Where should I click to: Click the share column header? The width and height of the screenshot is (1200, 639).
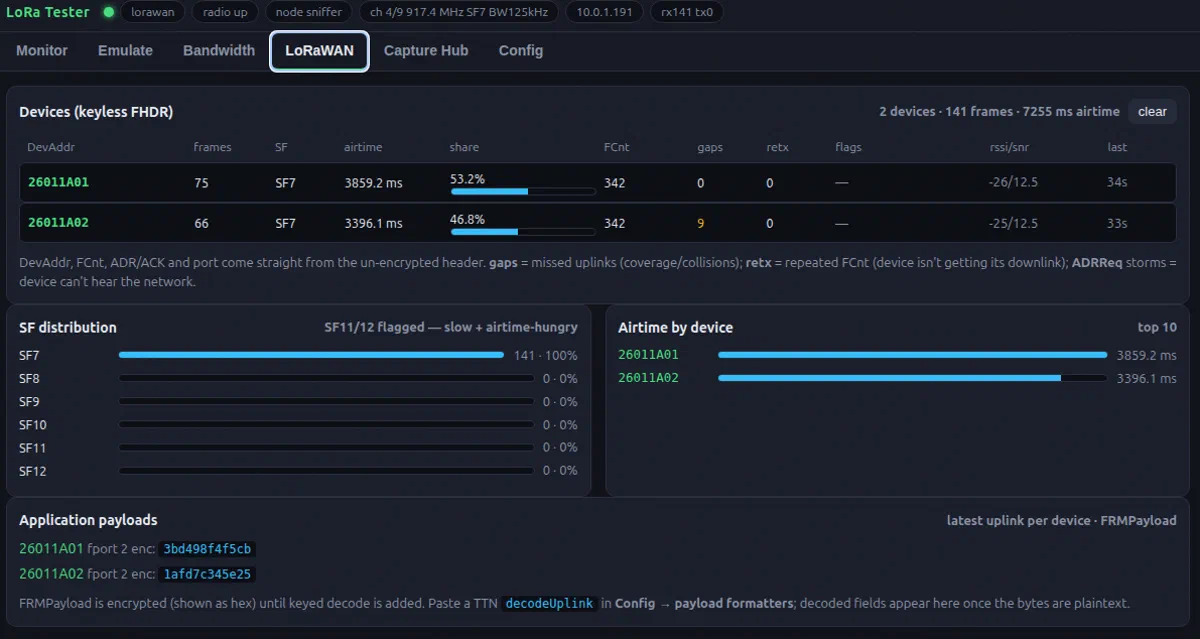tap(464, 147)
